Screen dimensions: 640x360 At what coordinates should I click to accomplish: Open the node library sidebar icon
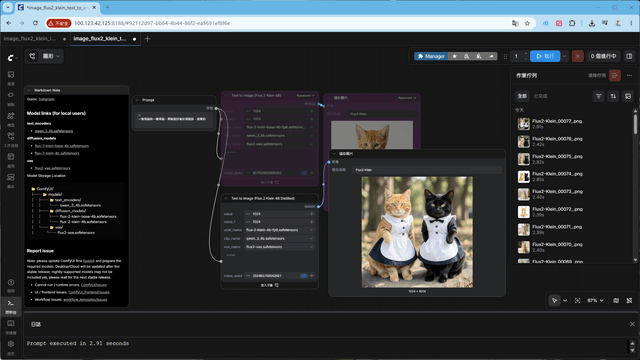point(11,95)
